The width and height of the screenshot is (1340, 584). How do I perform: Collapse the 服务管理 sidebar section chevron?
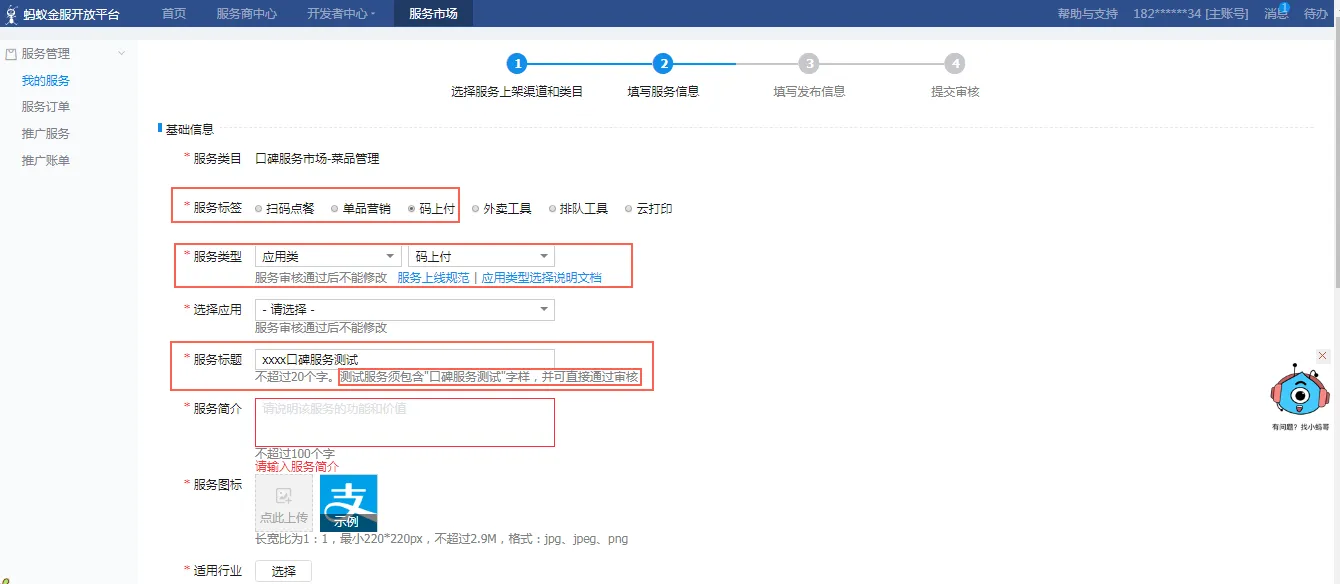[x=122, y=54]
